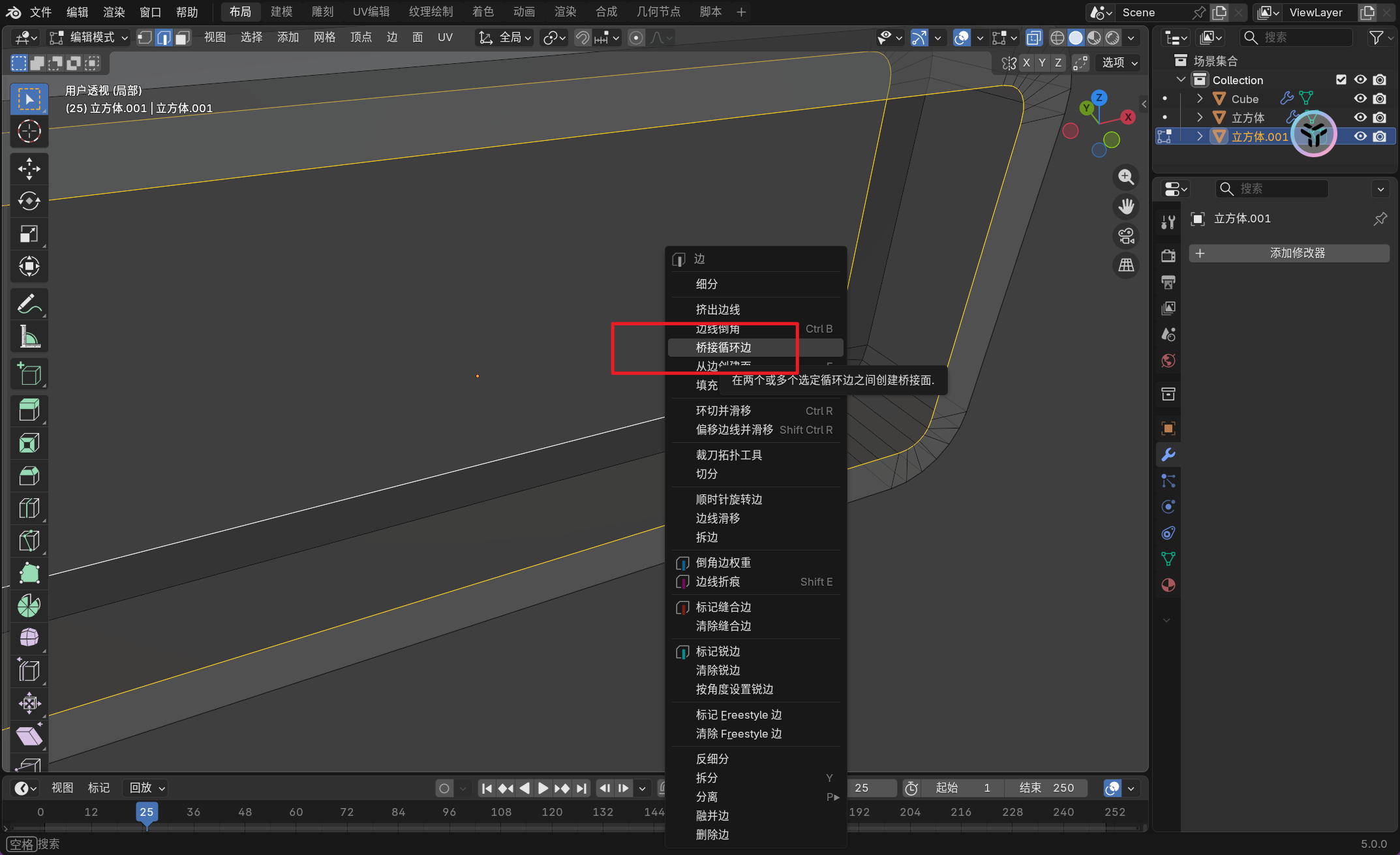Select the Spin tool icon
This screenshot has width=1400, height=855.
coord(29,605)
